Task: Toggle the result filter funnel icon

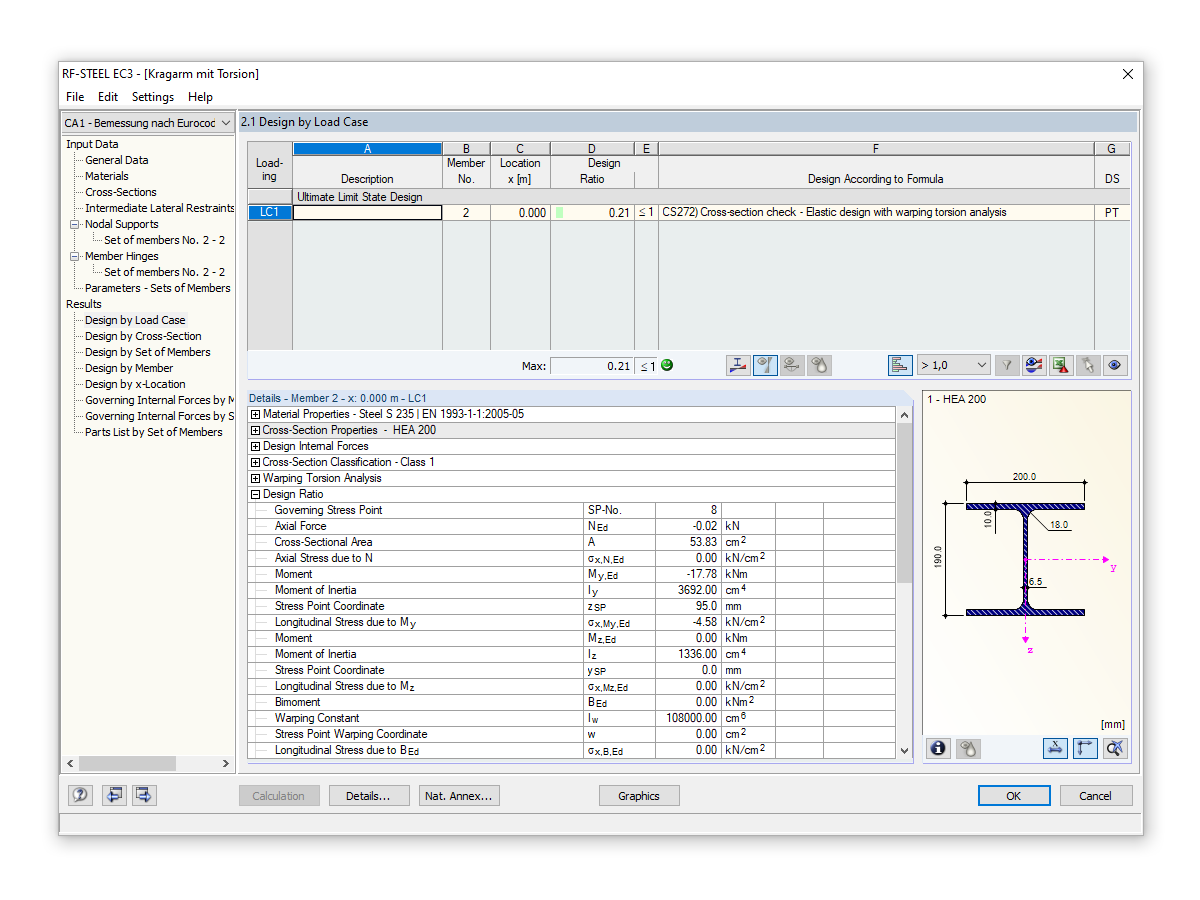Action: [x=1007, y=365]
